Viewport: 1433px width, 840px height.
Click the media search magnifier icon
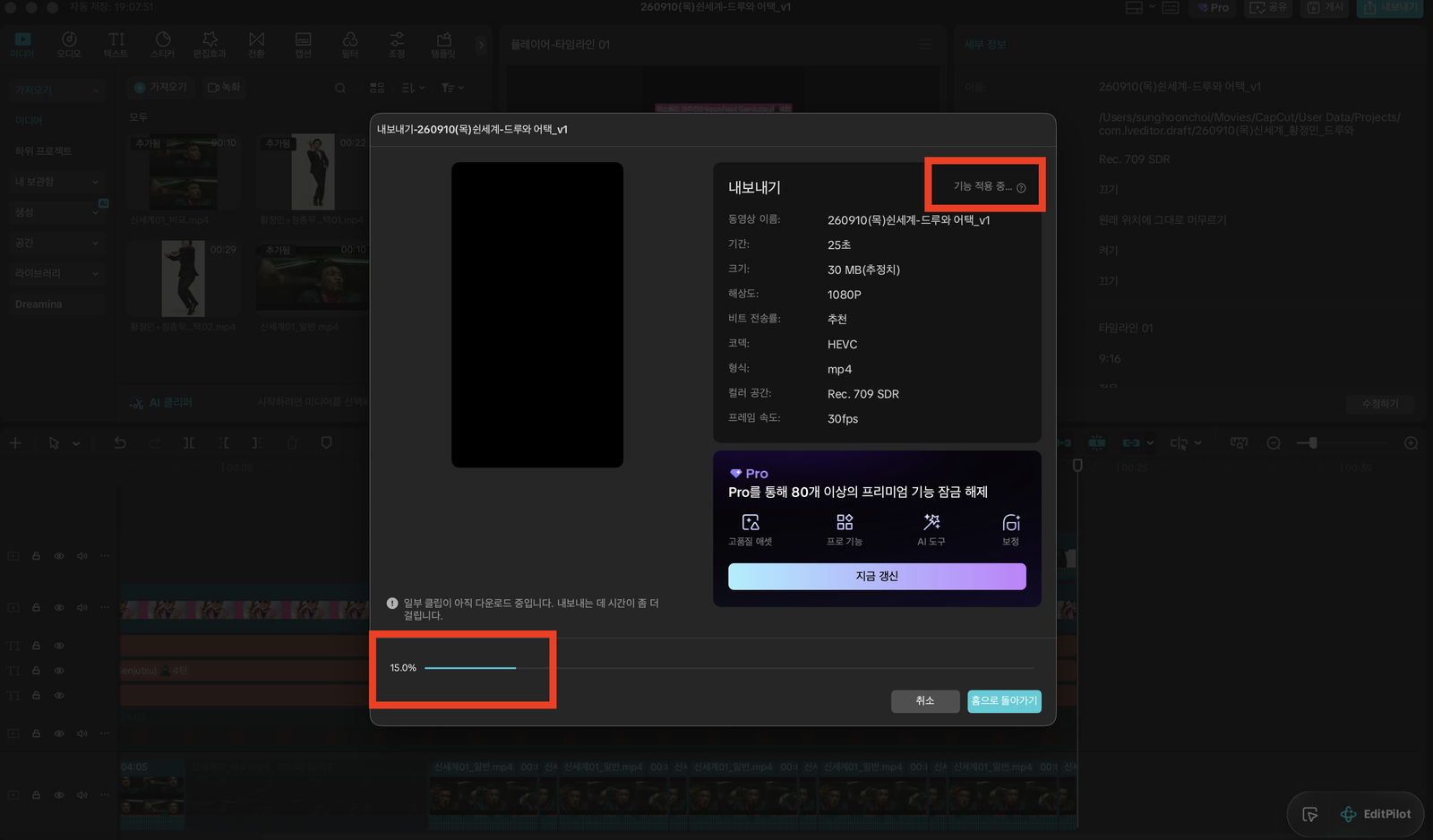tap(340, 88)
